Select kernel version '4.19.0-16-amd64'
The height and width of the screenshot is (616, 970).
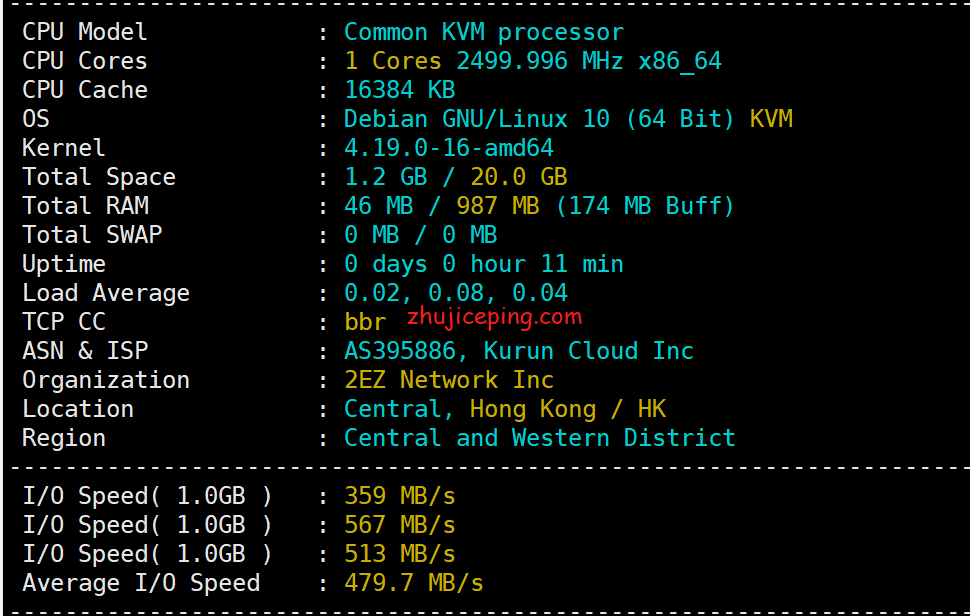click(x=449, y=148)
